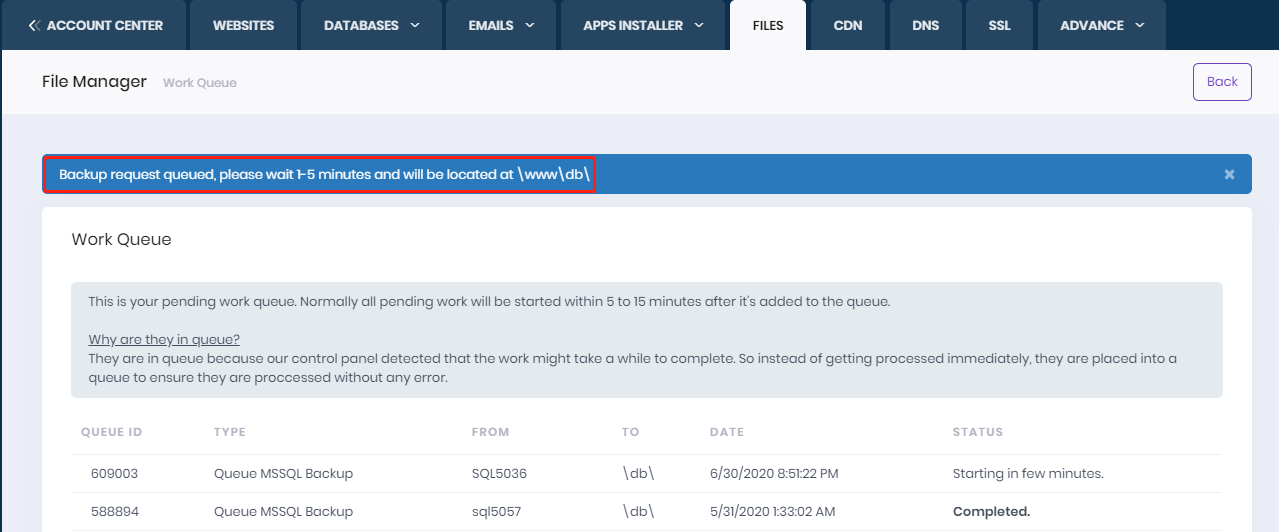Switch to the CDN tab

[x=847, y=25]
